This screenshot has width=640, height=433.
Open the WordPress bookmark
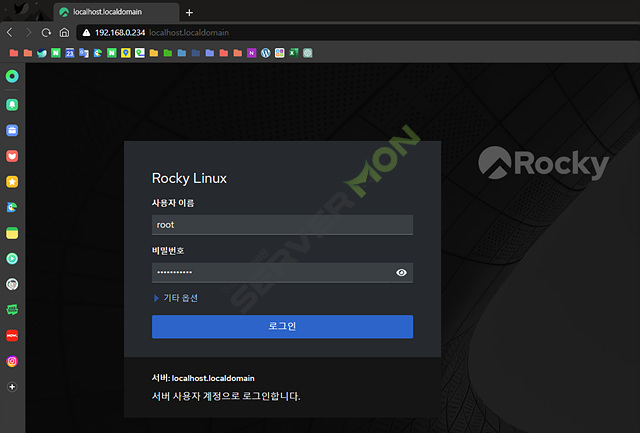(265, 53)
